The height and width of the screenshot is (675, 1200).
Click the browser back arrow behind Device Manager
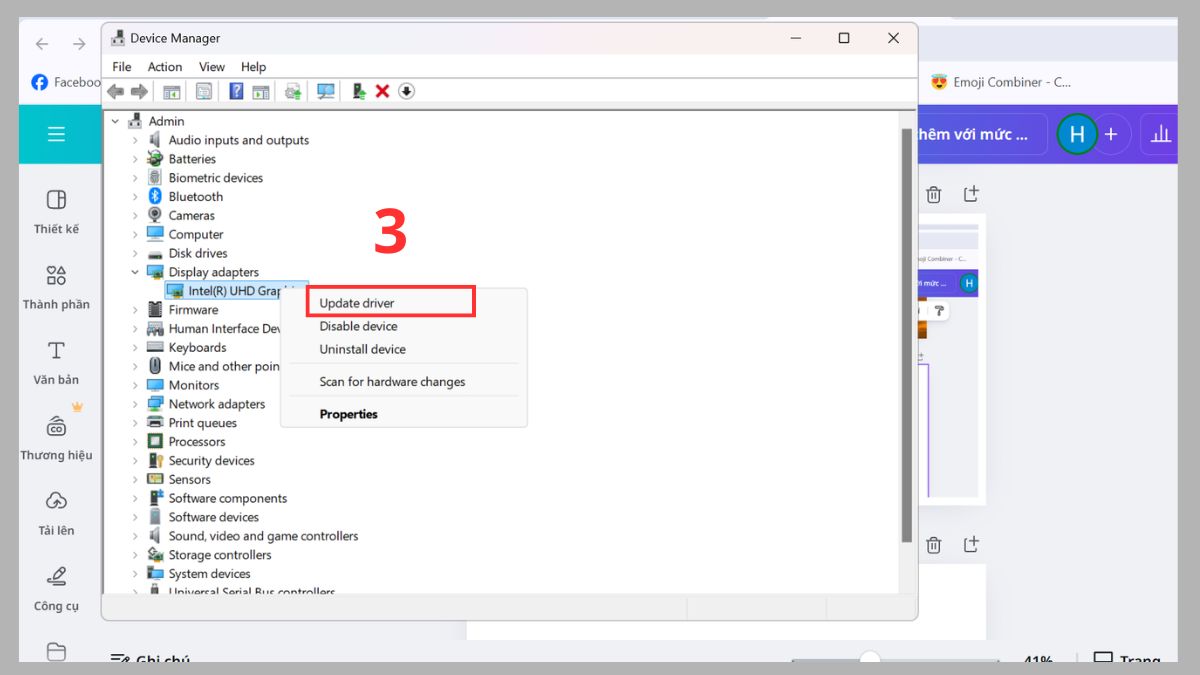pos(42,44)
